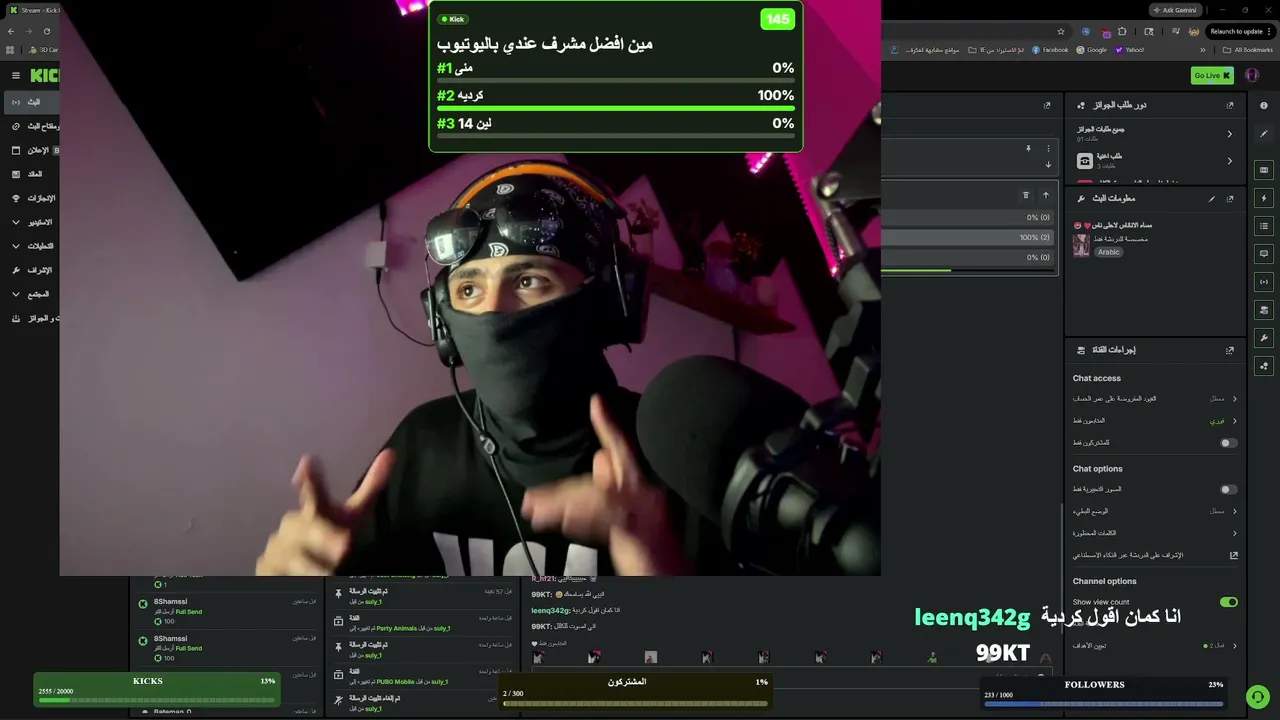The image size is (1280, 720).
Task: Disable Show view count
Action: (x=1229, y=602)
